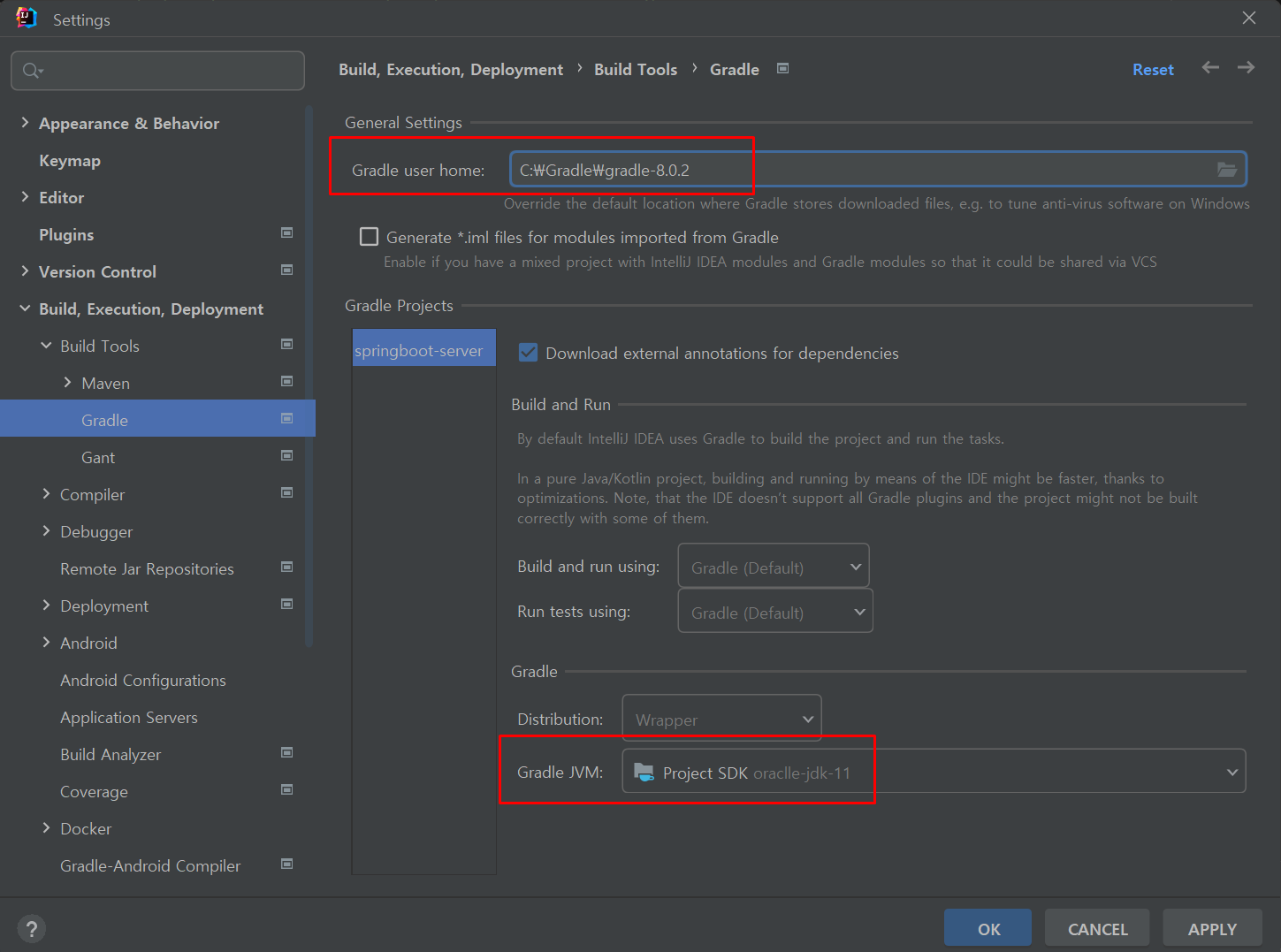Expand the Maven node chevron
Image resolution: width=1281 pixels, height=952 pixels.
67,383
